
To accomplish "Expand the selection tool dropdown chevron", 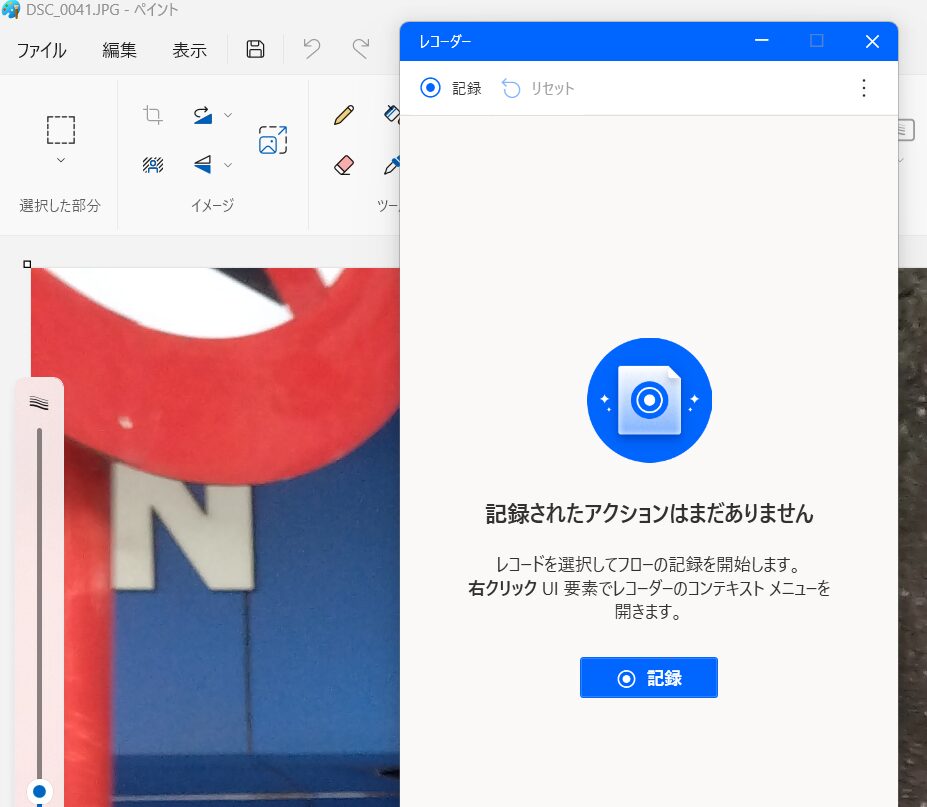I will point(61,160).
